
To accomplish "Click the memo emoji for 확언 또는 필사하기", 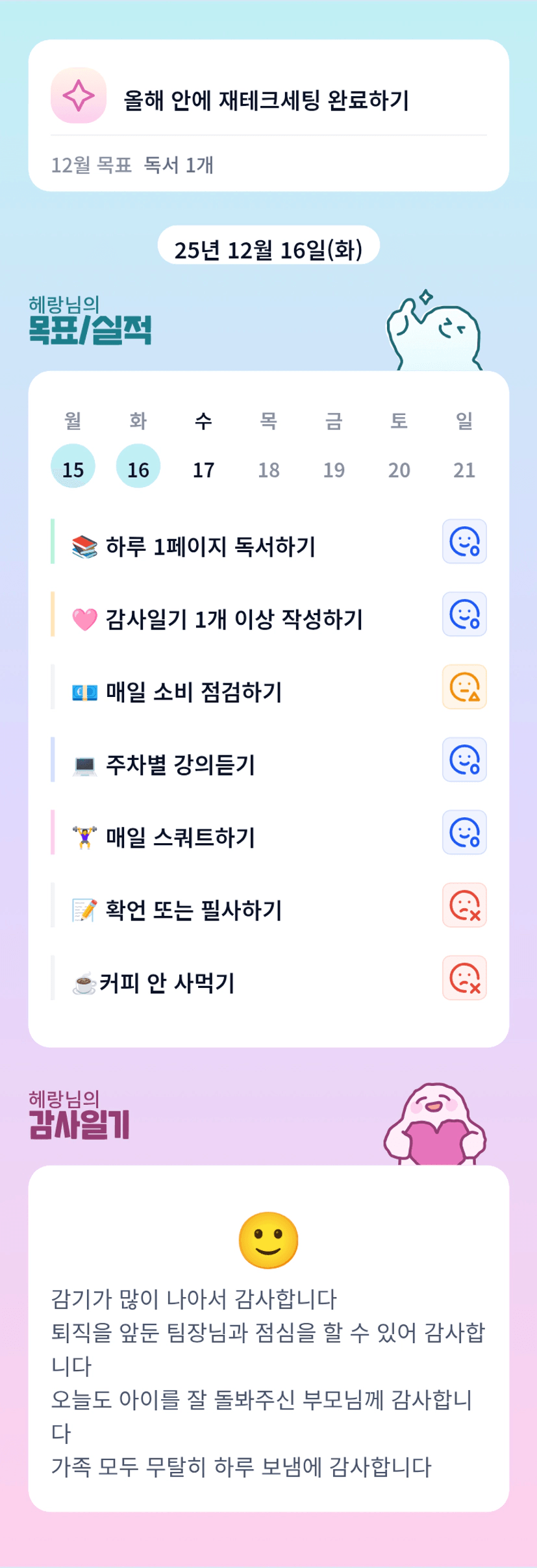I will (x=84, y=911).
